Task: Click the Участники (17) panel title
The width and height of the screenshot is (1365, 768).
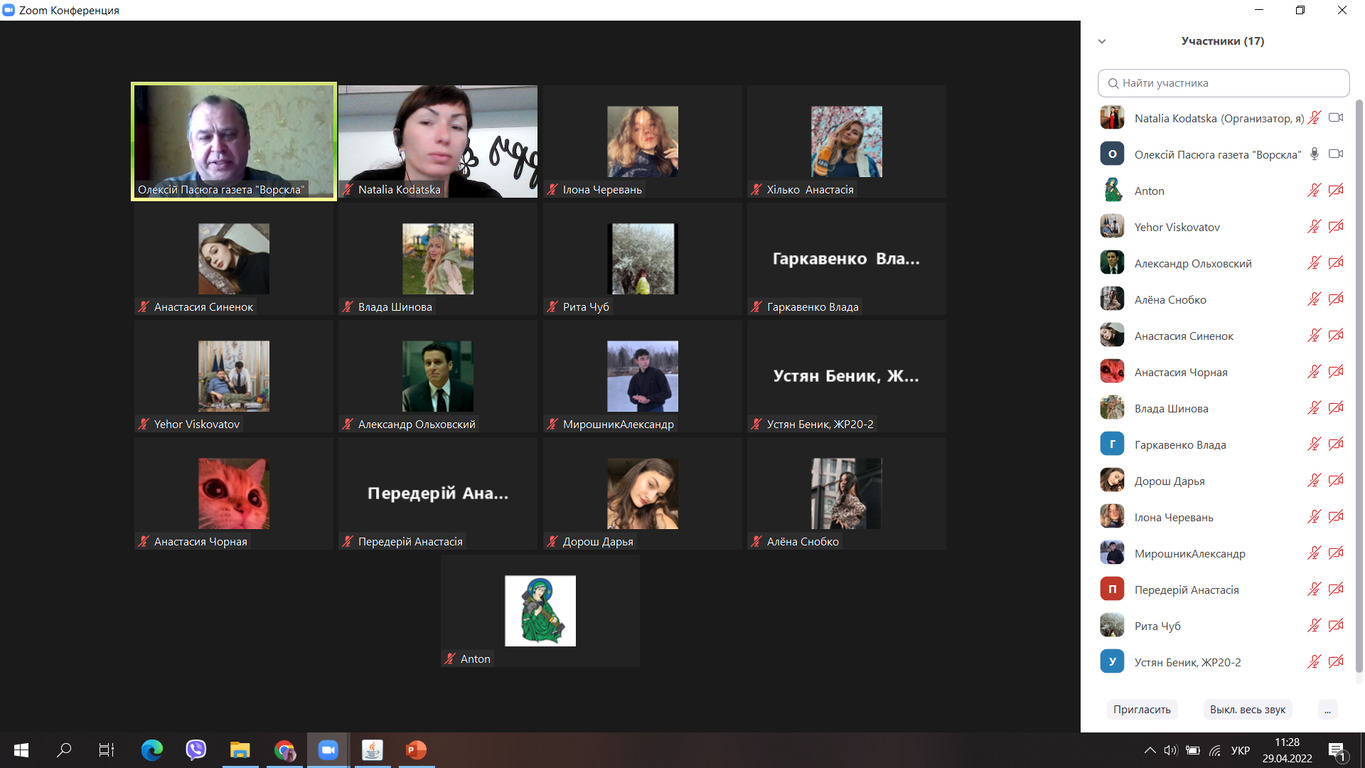Action: coord(1222,41)
